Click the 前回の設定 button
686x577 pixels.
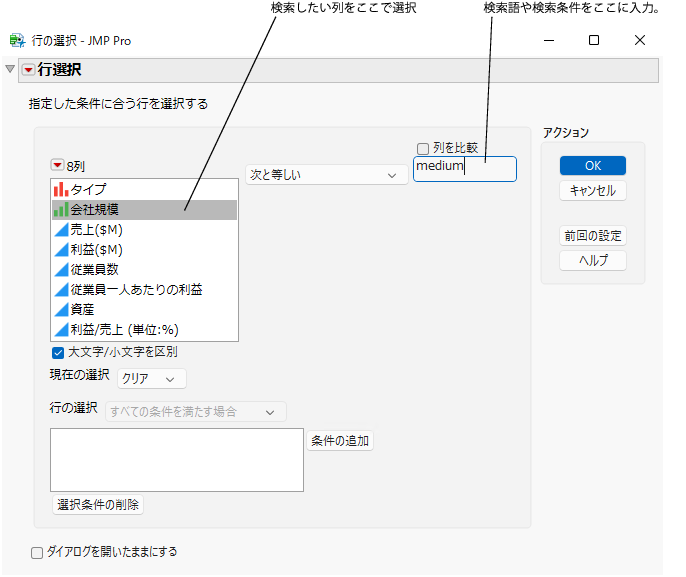(593, 236)
